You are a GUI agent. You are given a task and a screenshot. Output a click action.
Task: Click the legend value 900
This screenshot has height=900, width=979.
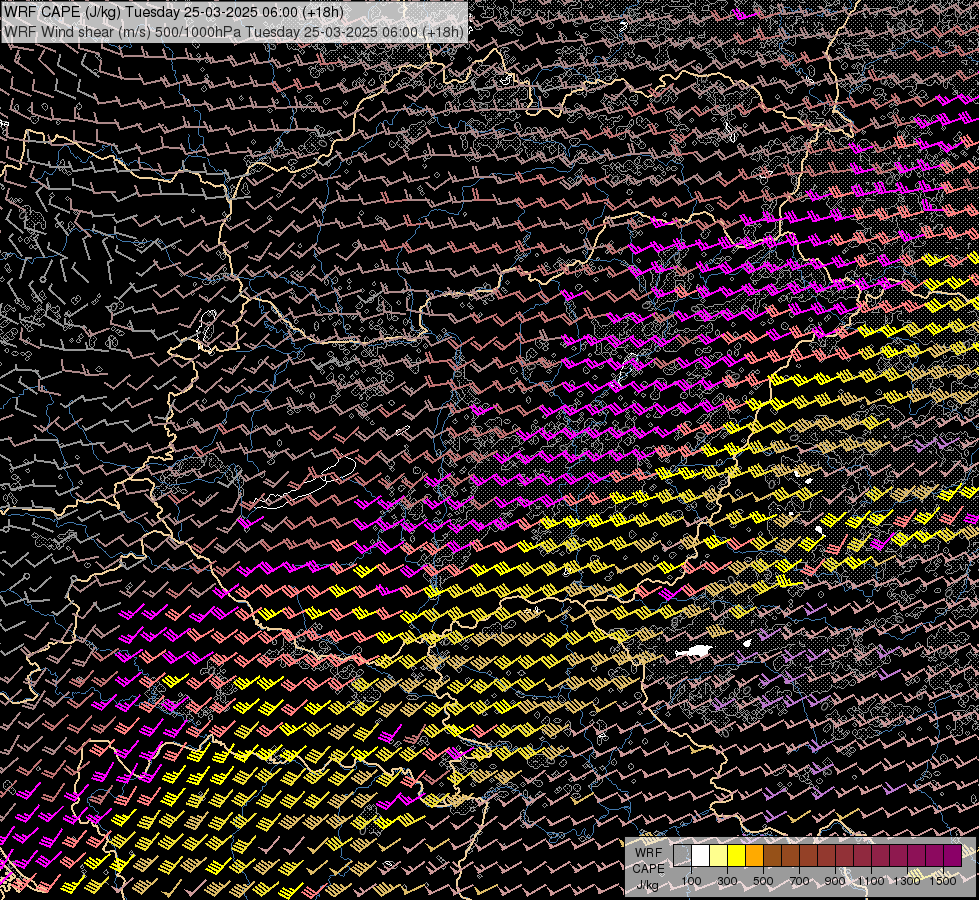tap(835, 881)
